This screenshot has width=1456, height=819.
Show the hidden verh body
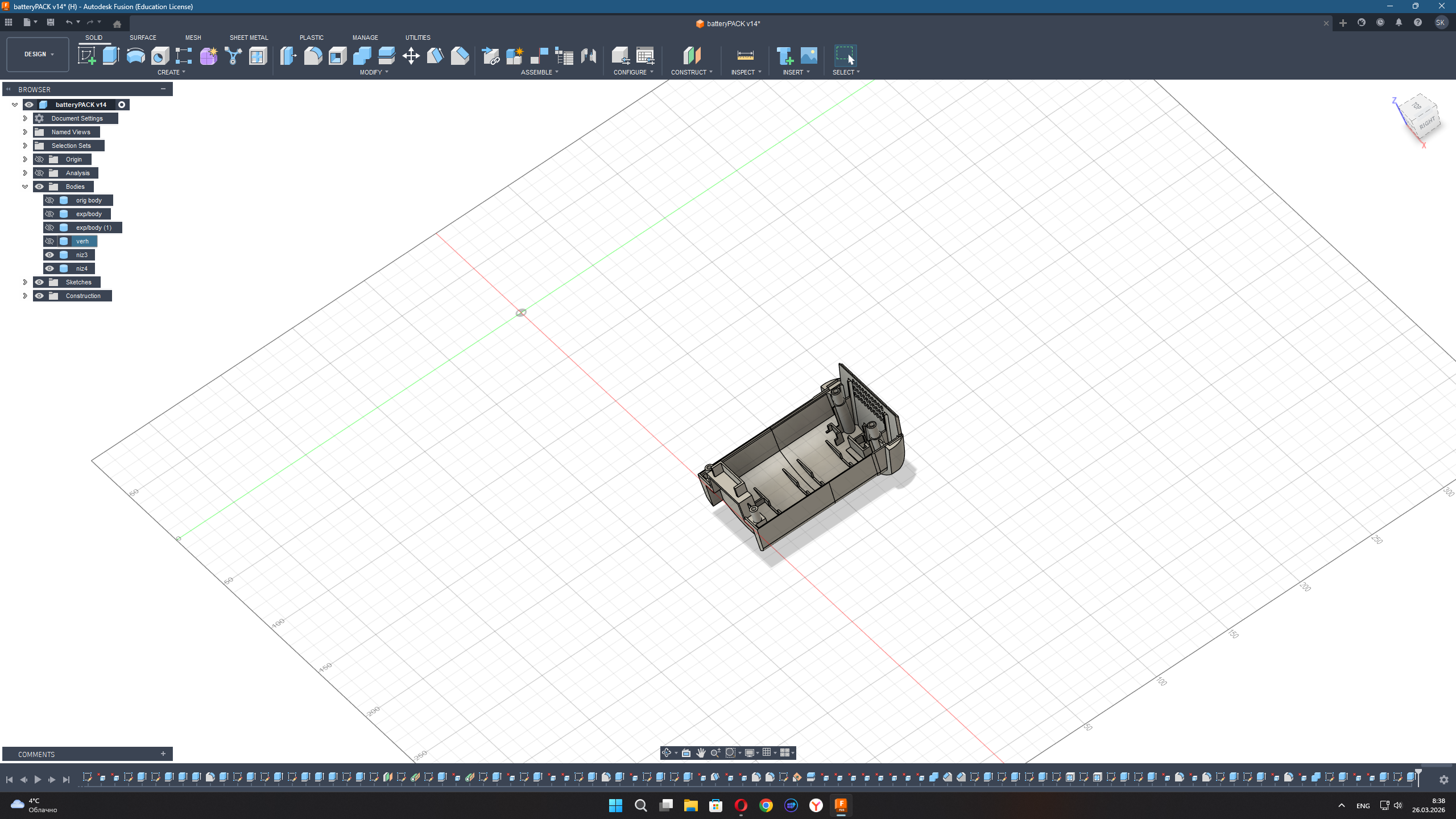click(49, 241)
